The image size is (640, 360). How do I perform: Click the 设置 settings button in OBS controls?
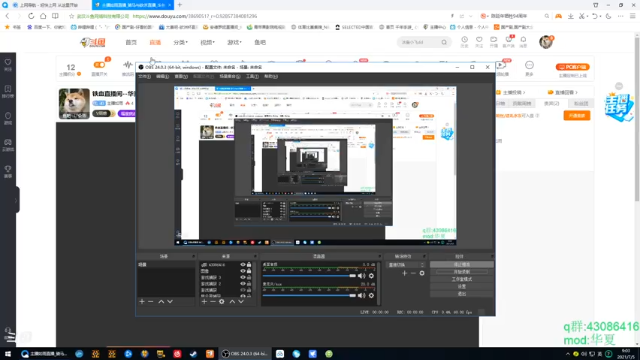click(x=462, y=287)
